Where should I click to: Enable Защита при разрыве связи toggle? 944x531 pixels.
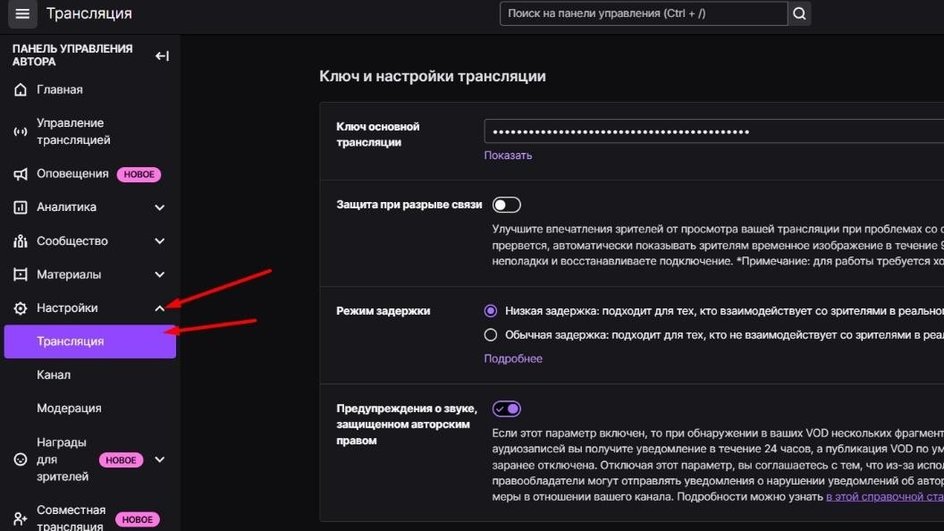506,205
